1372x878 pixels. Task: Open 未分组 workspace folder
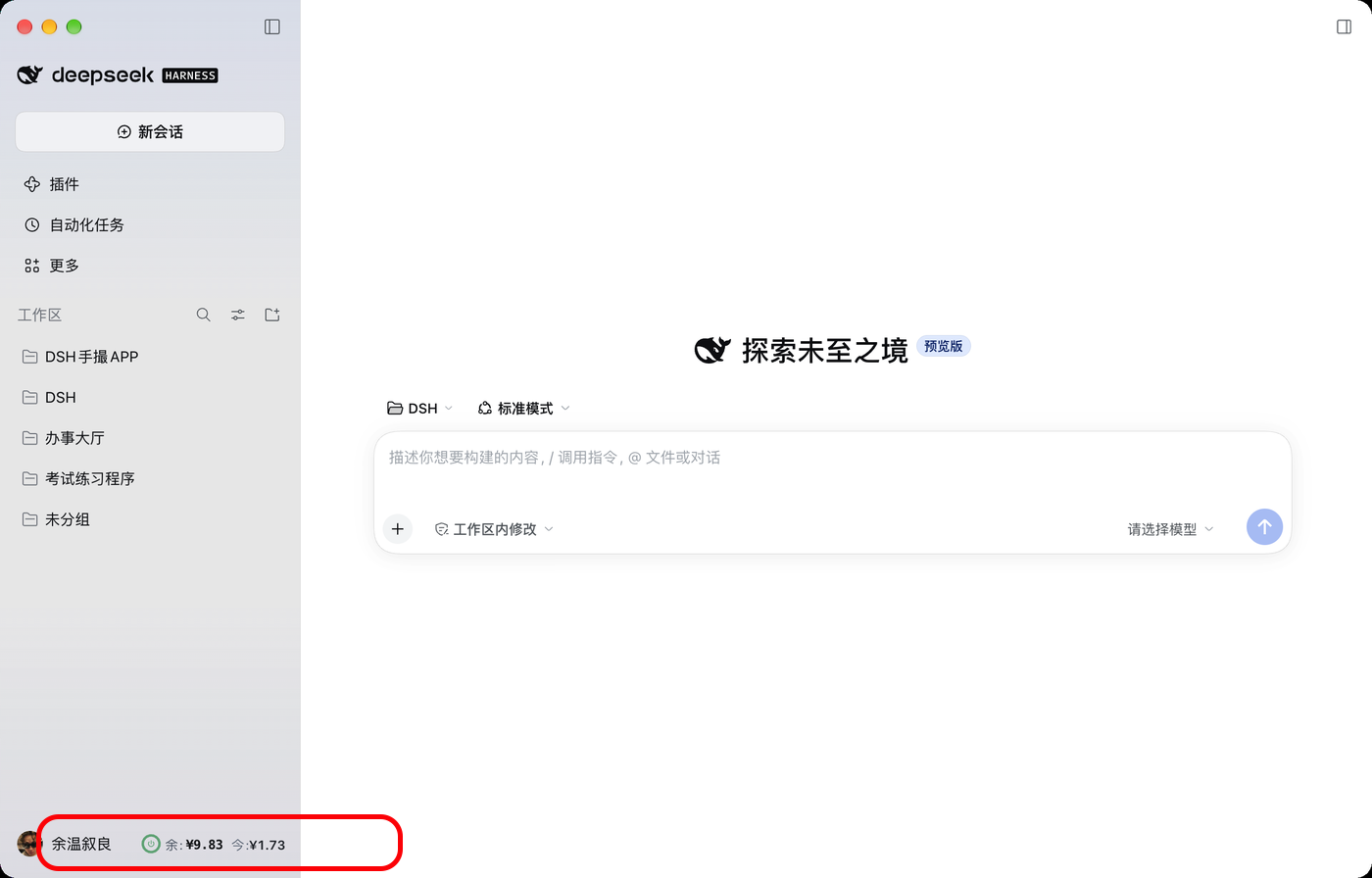(x=150, y=519)
